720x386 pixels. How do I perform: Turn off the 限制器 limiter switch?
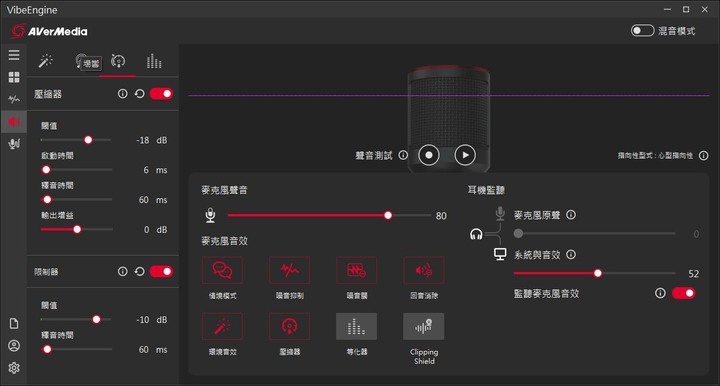(x=161, y=271)
